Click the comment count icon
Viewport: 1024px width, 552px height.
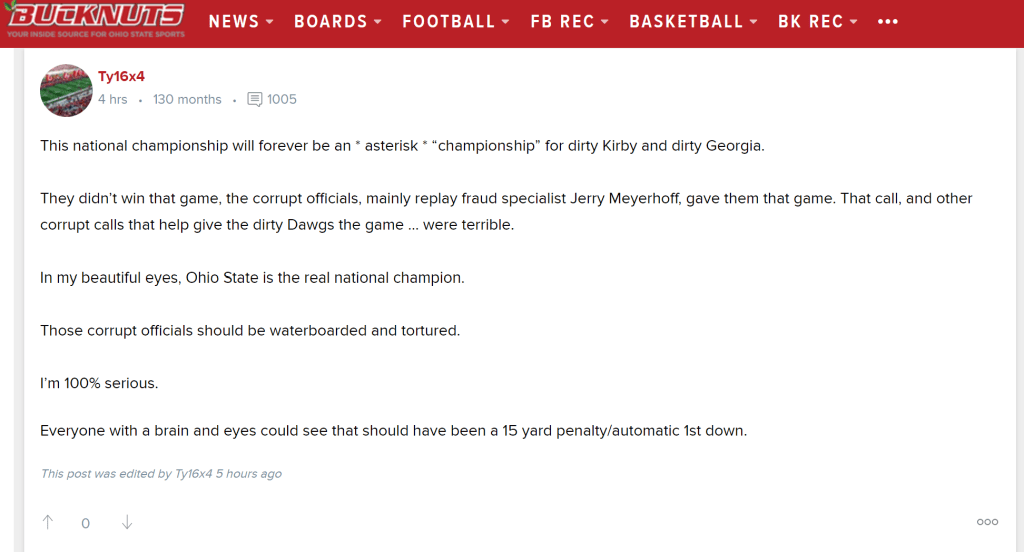pos(255,99)
